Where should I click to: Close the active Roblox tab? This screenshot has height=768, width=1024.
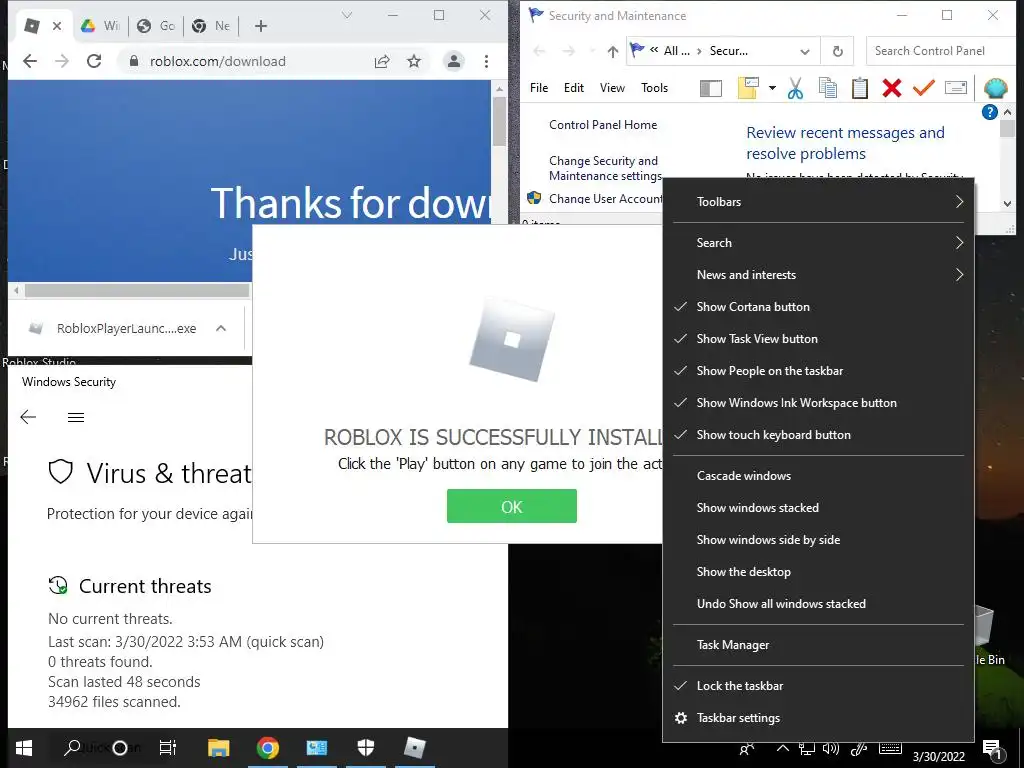point(57,26)
